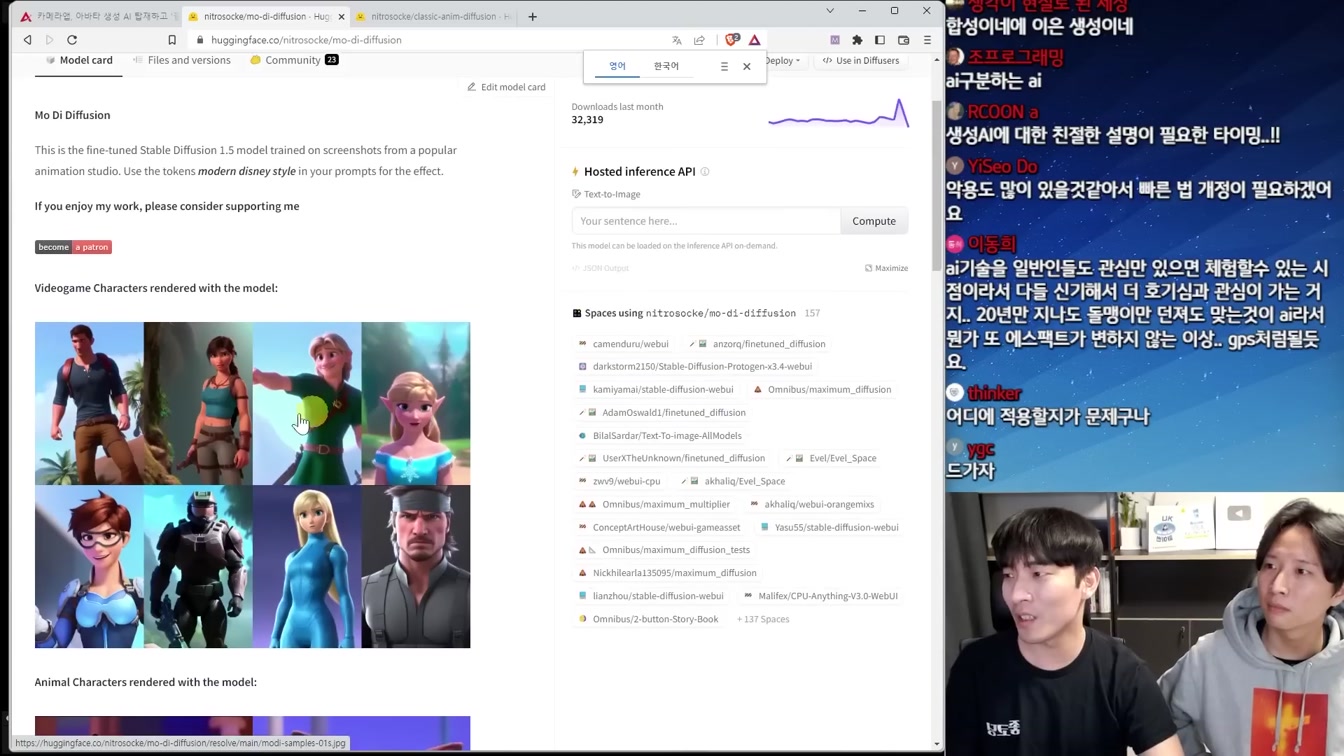This screenshot has height=756, width=1344.
Task: Open ConceptArtHouse/webui-gameasset space
Action: pos(659,527)
